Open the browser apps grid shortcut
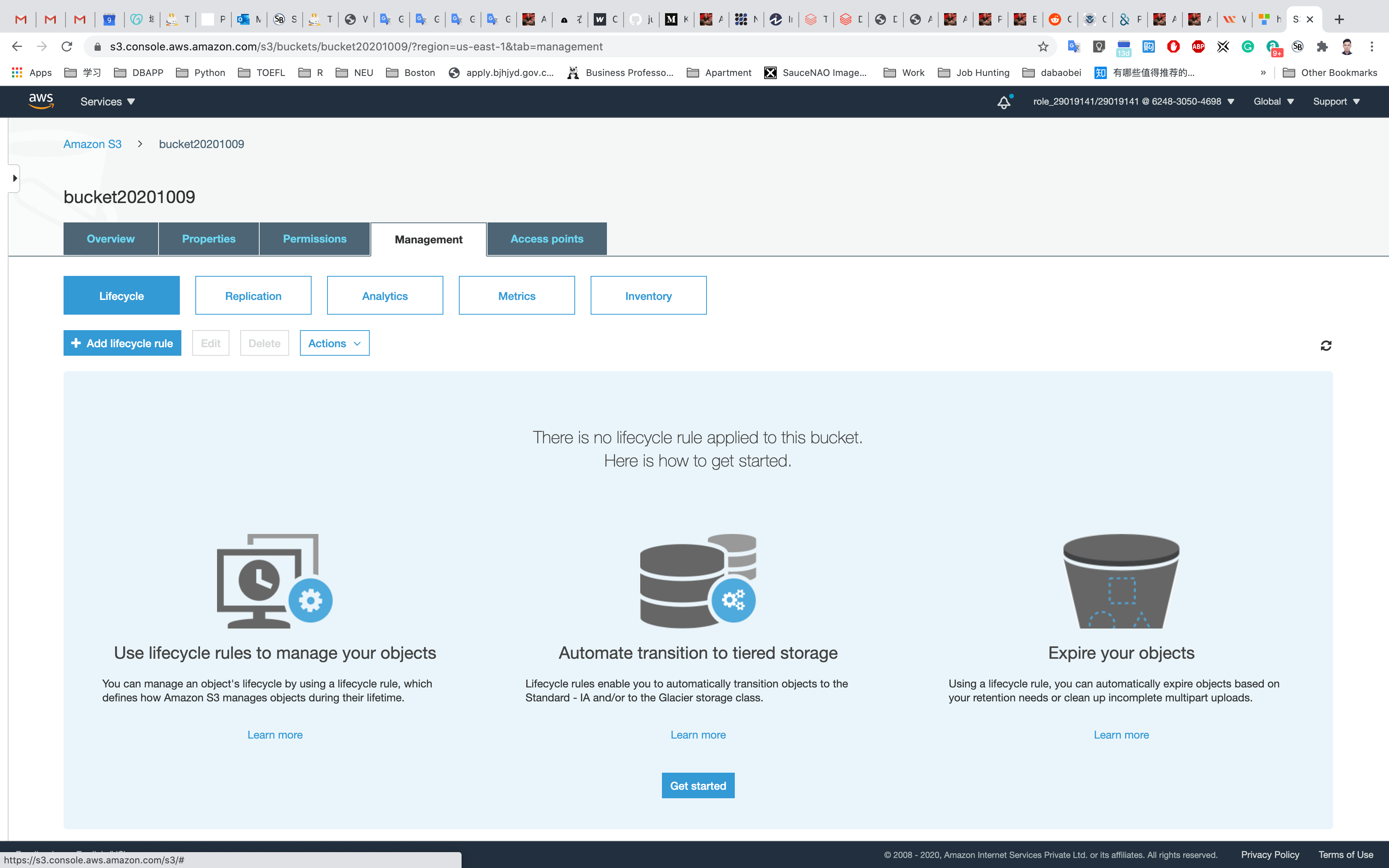This screenshot has height=868, width=1389. [17, 72]
